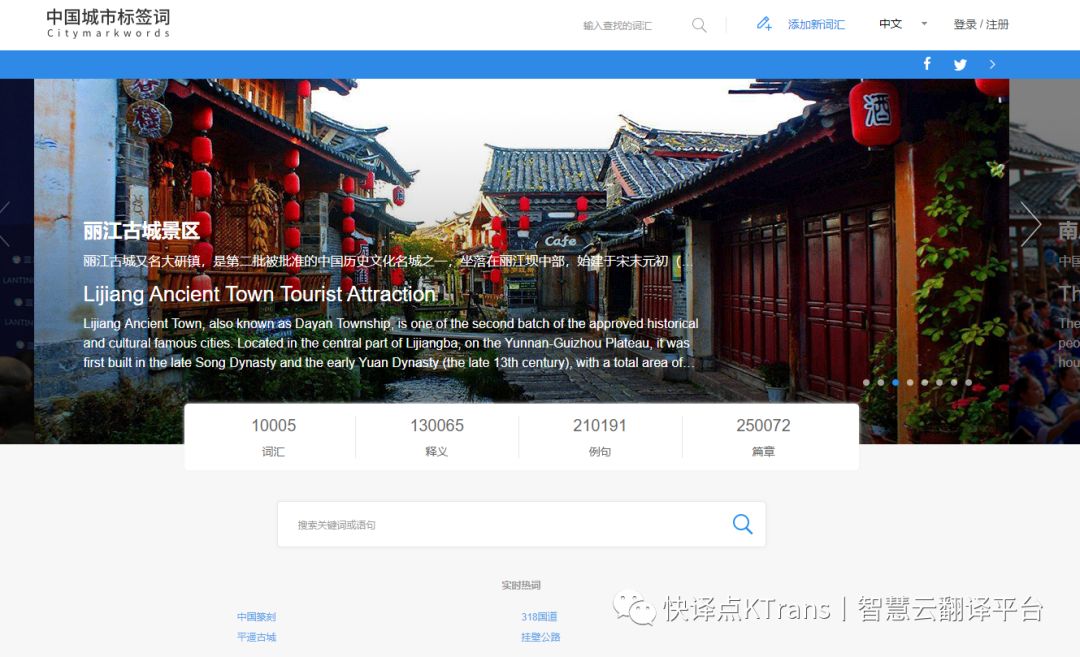Viewport: 1080px width, 657px height.
Task: Open the 平遥古城 hot word link
Action: click(x=256, y=637)
